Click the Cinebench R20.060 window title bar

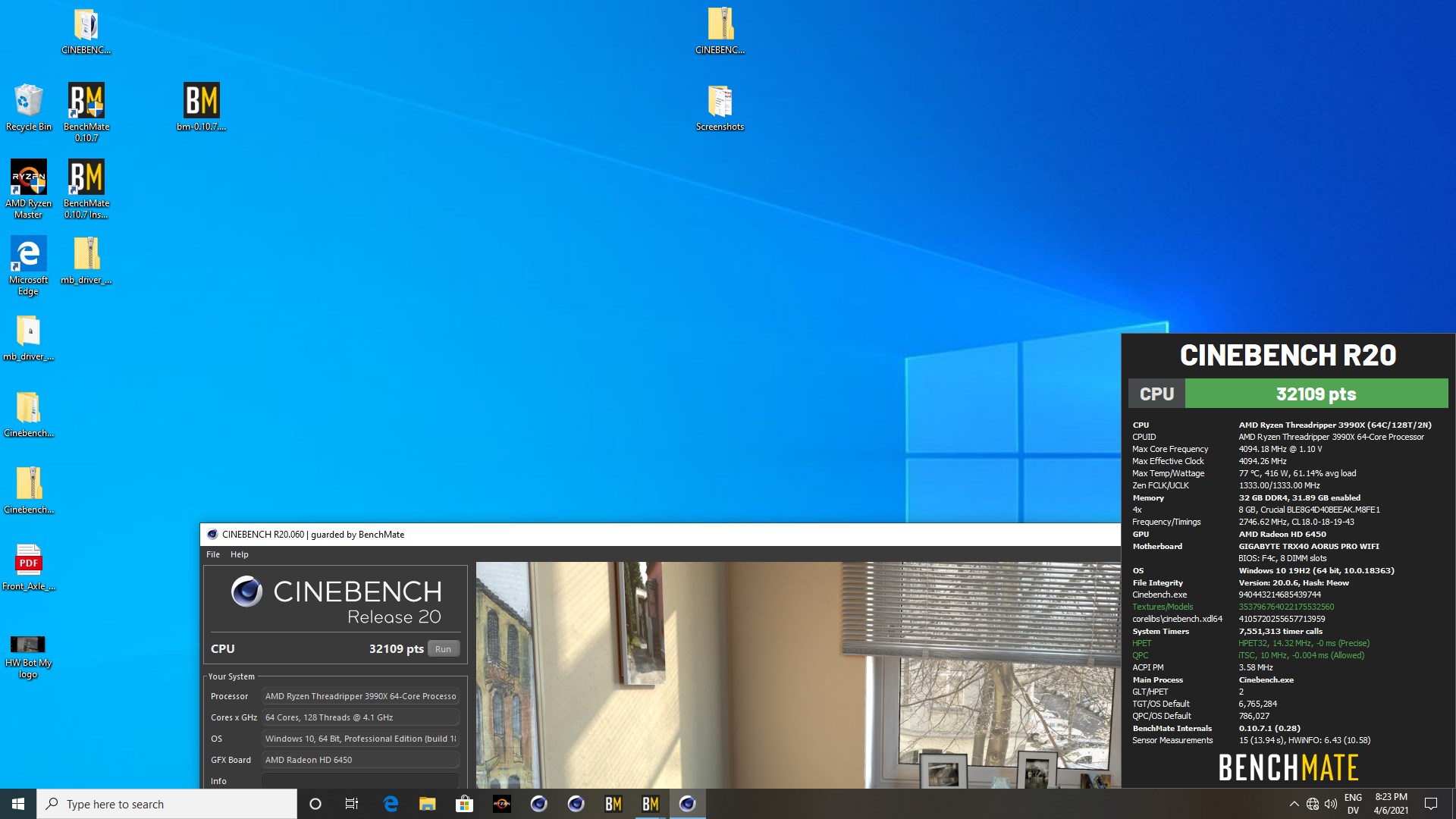[660, 535]
